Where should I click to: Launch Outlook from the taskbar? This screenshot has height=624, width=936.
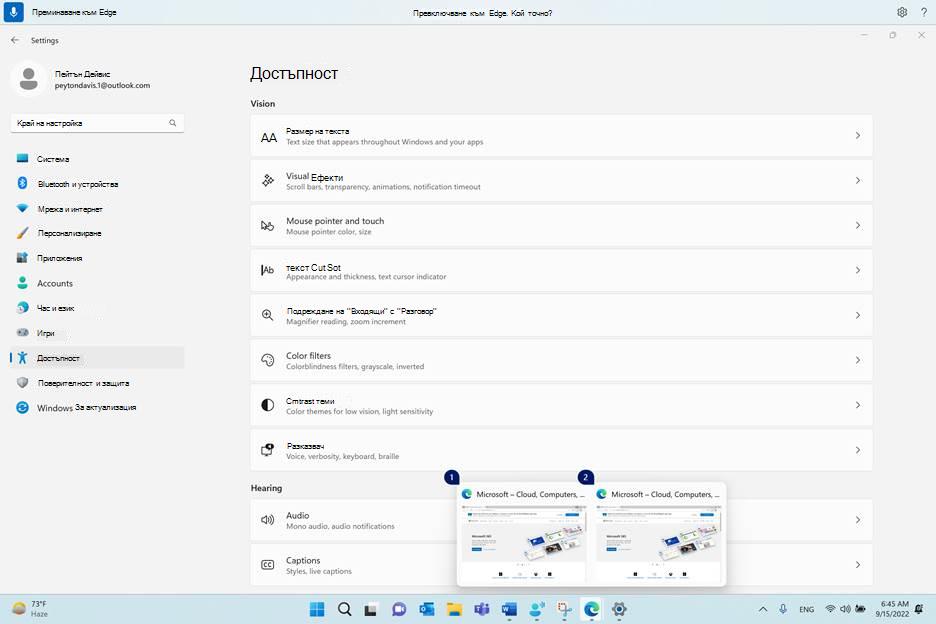point(427,609)
